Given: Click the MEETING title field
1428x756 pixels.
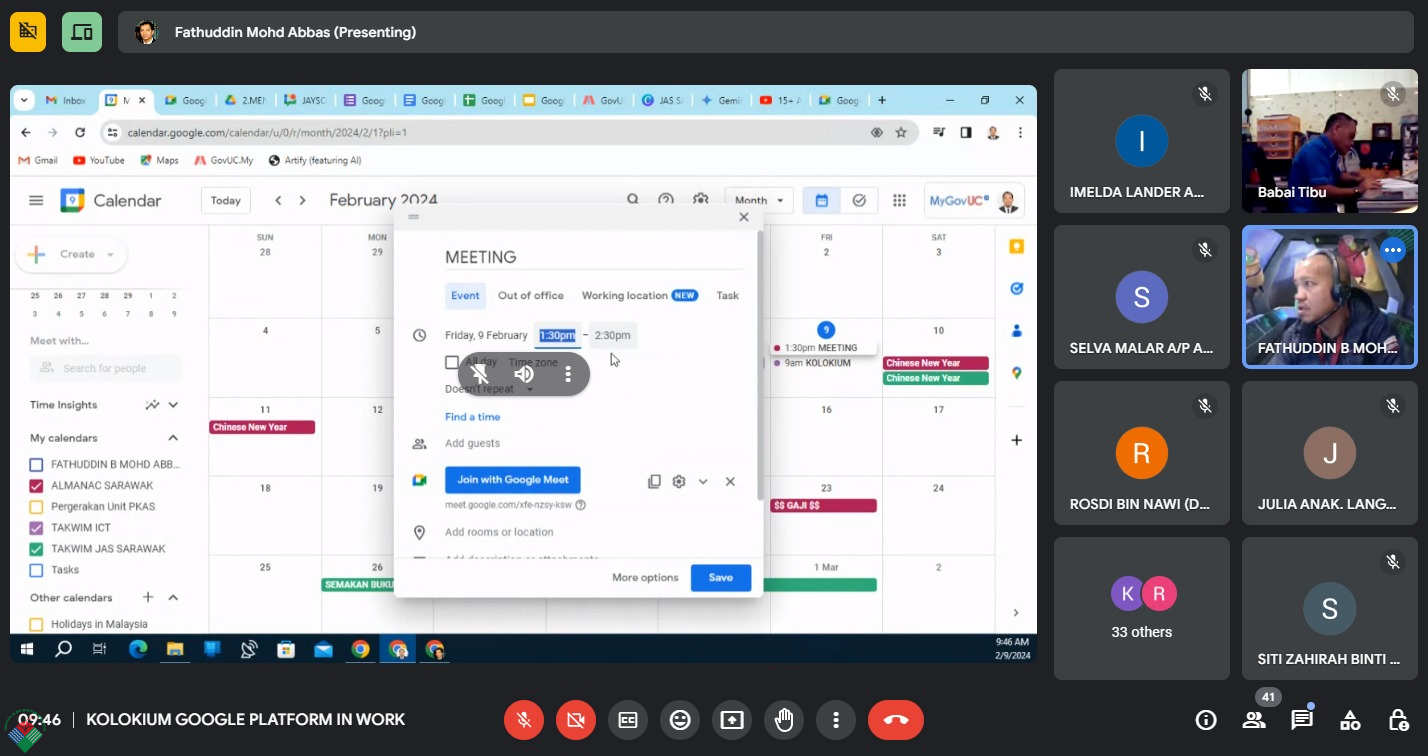Looking at the screenshot, I should (x=595, y=257).
